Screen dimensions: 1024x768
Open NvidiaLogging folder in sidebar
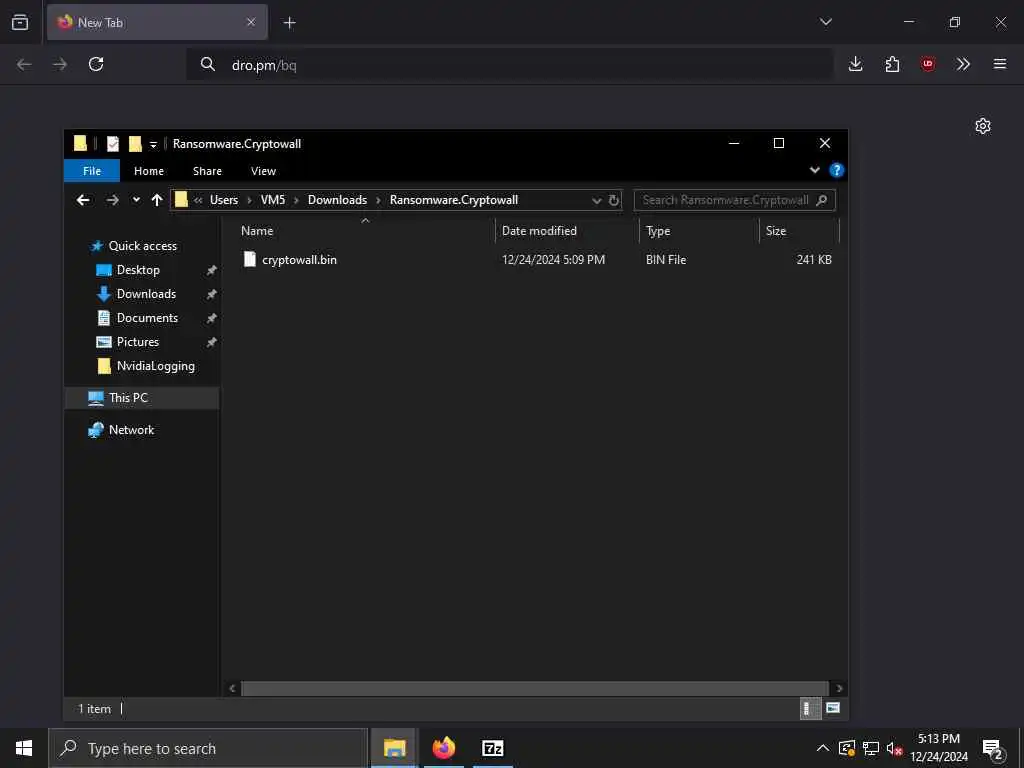point(155,366)
